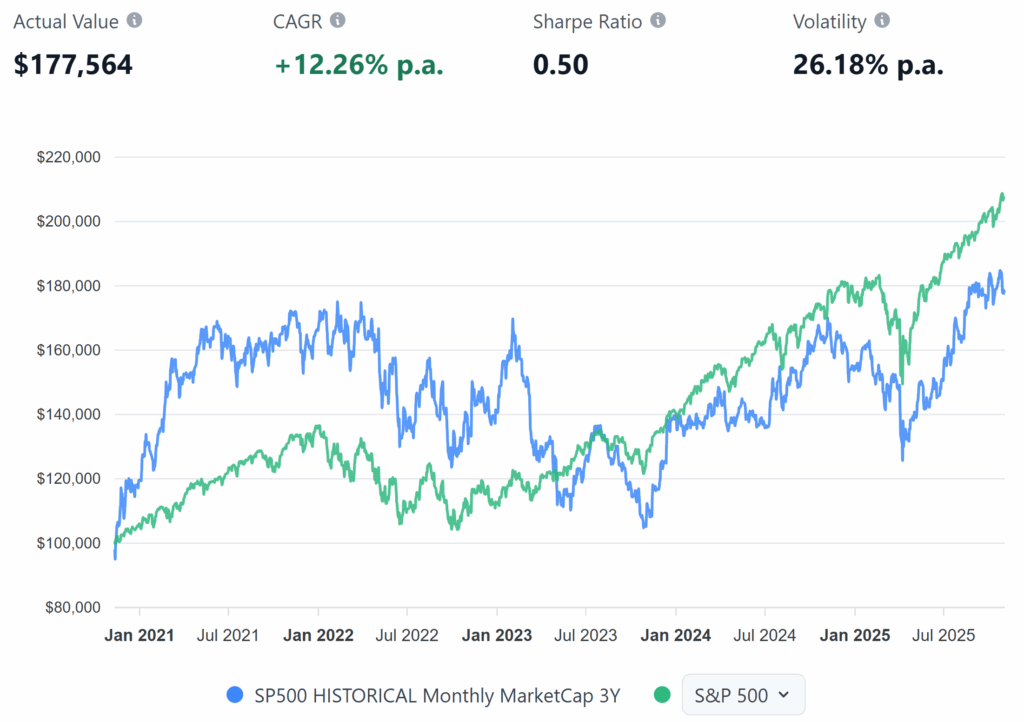The width and height of the screenshot is (1024, 722).
Task: Open the S&P 500 benchmark dropdown
Action: [742, 695]
